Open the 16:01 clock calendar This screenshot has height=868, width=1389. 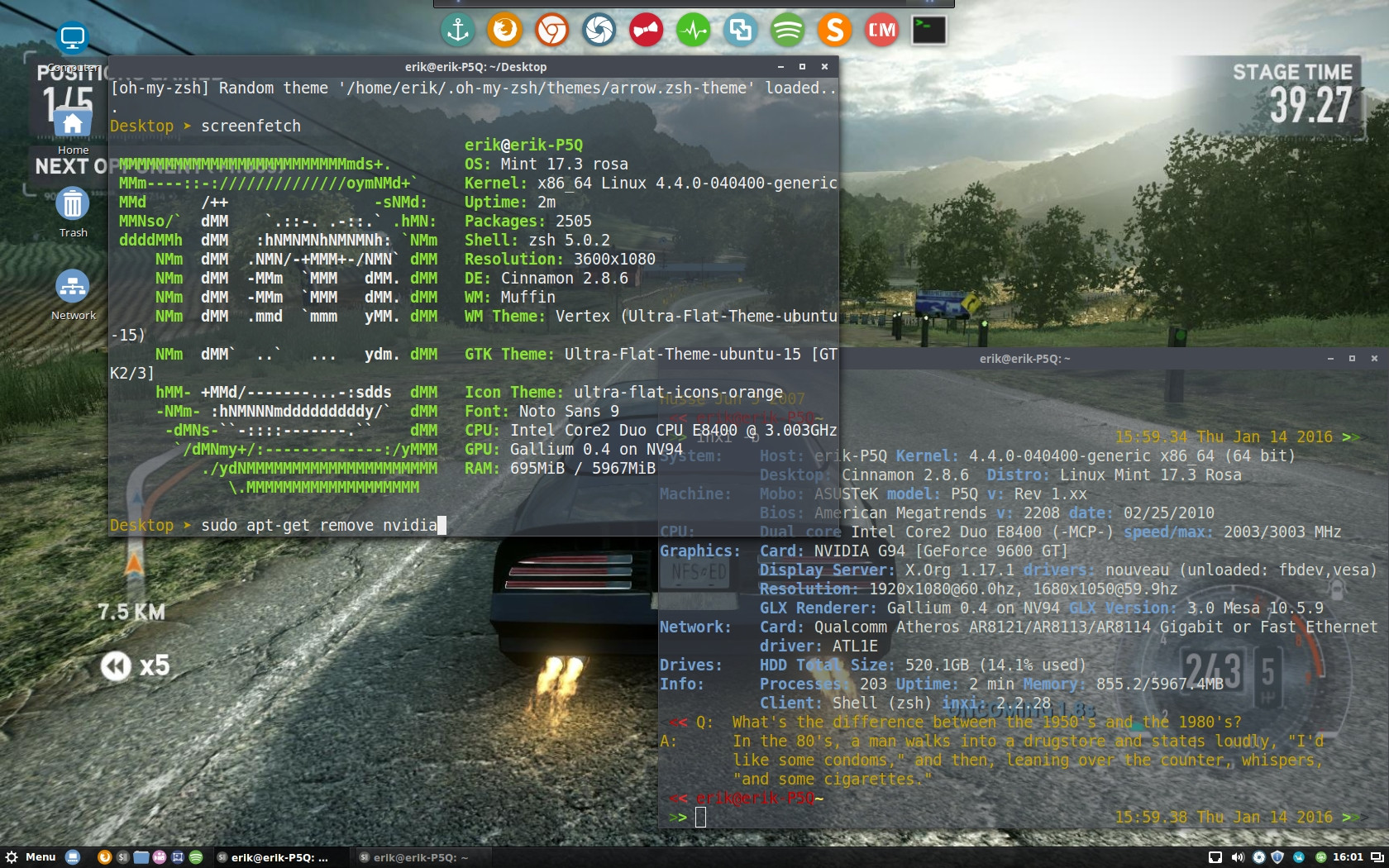pyautogui.click(x=1348, y=857)
